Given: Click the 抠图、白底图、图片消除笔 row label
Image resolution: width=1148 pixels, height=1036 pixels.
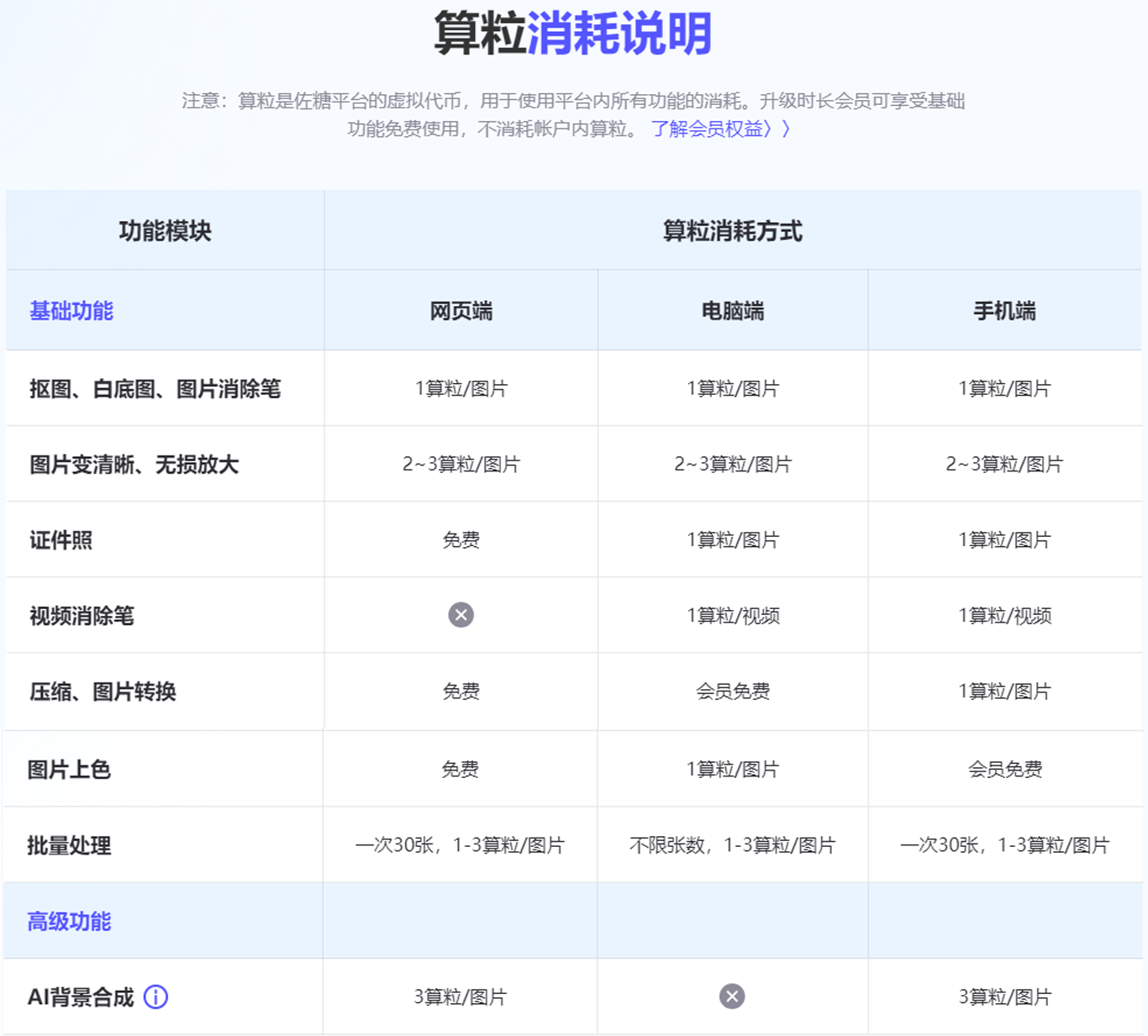Looking at the screenshot, I should (x=155, y=389).
